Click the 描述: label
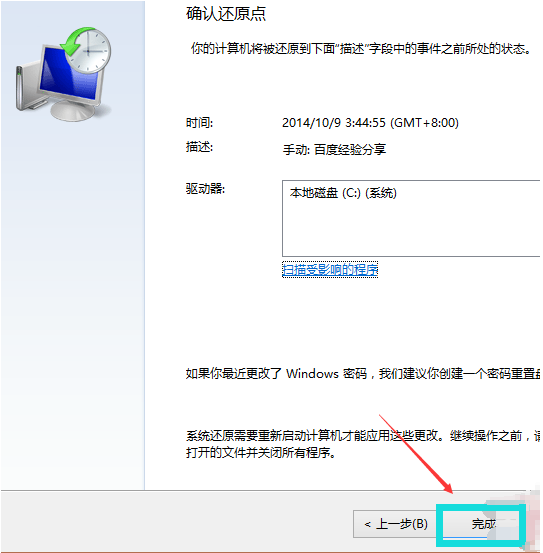This screenshot has height=553, width=543. 199,147
